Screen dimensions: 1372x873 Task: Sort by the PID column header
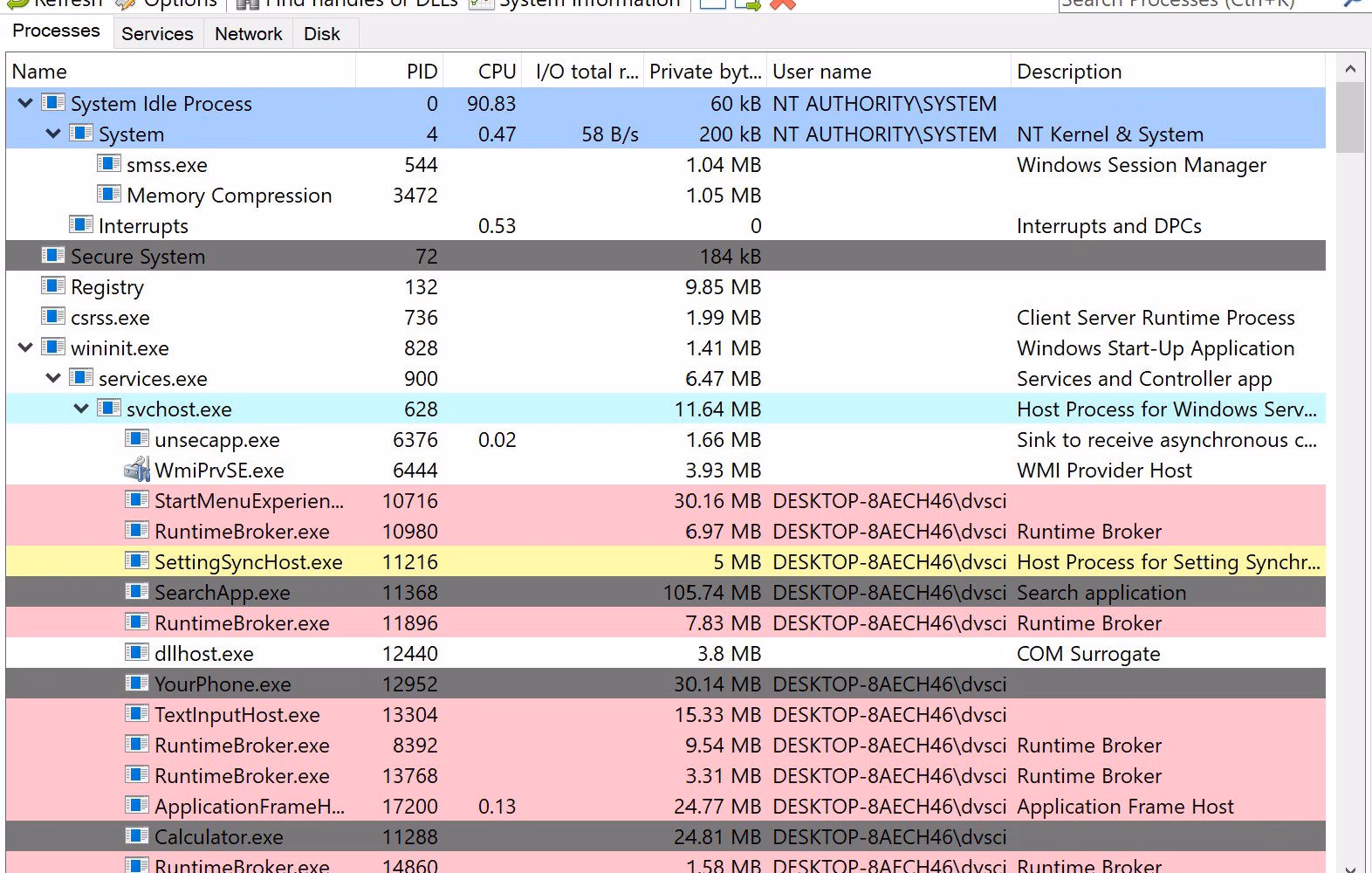(x=422, y=72)
